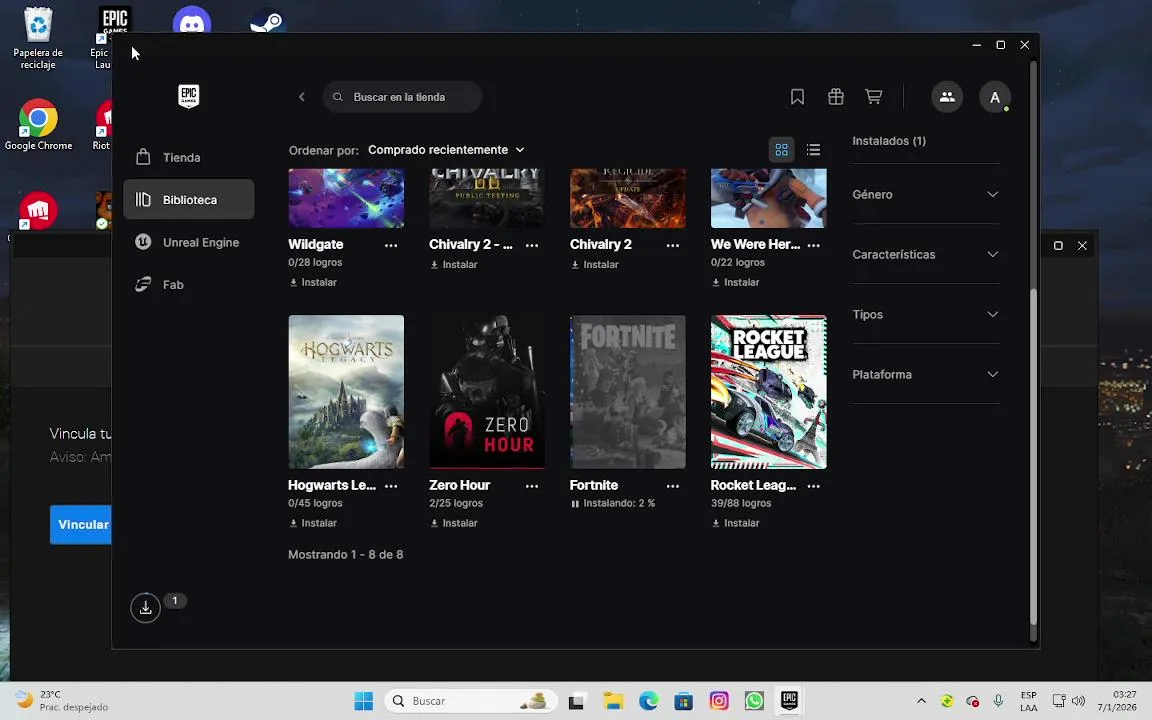The width and height of the screenshot is (1152, 720).
Task: Select Biblioteca in the sidebar
Action: (189, 199)
